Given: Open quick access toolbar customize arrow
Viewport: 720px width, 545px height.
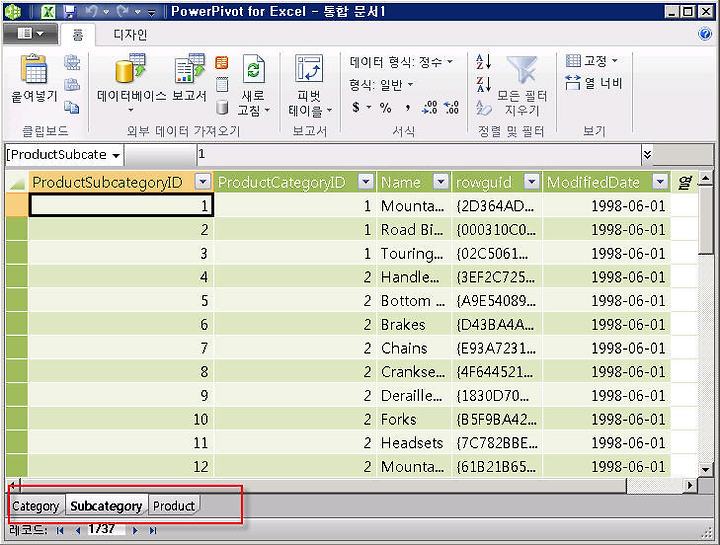Looking at the screenshot, I should pos(151,11).
